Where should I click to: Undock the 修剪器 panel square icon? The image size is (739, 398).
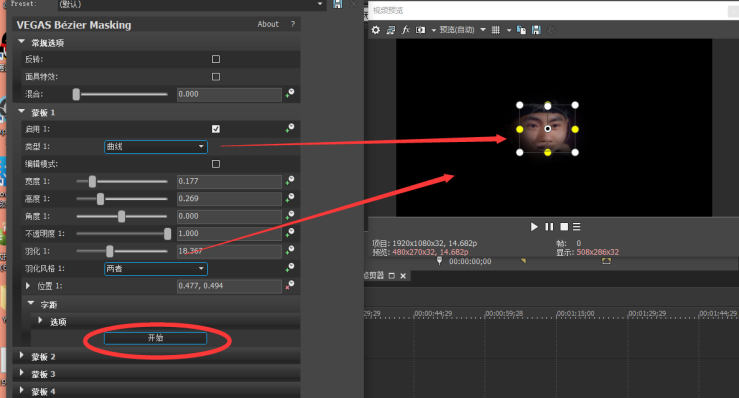392,276
